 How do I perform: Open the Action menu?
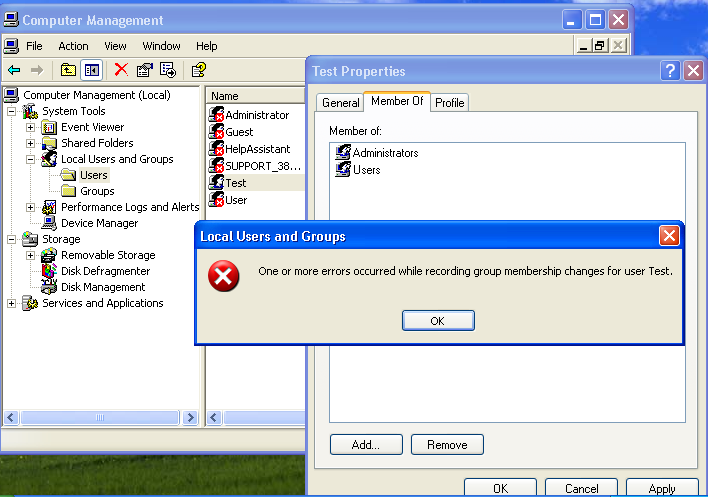point(73,46)
